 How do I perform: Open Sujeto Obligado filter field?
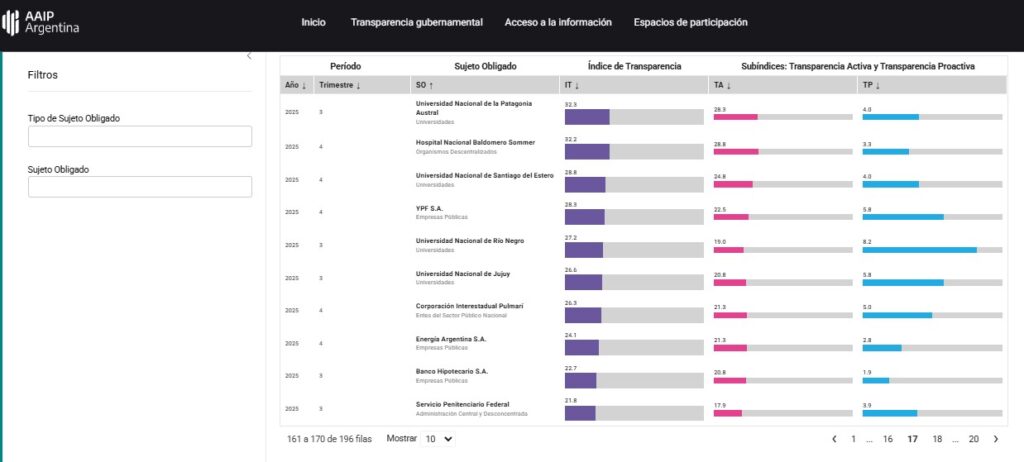coord(140,187)
